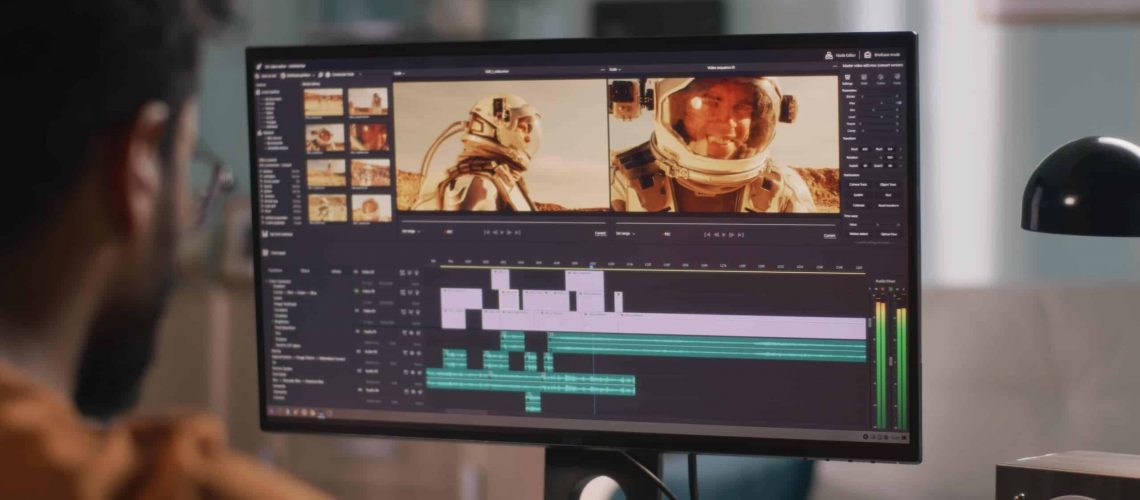Click the Windows Start button on the taskbar
Image resolution: width=1140 pixels, height=500 pixels.
[271, 411]
